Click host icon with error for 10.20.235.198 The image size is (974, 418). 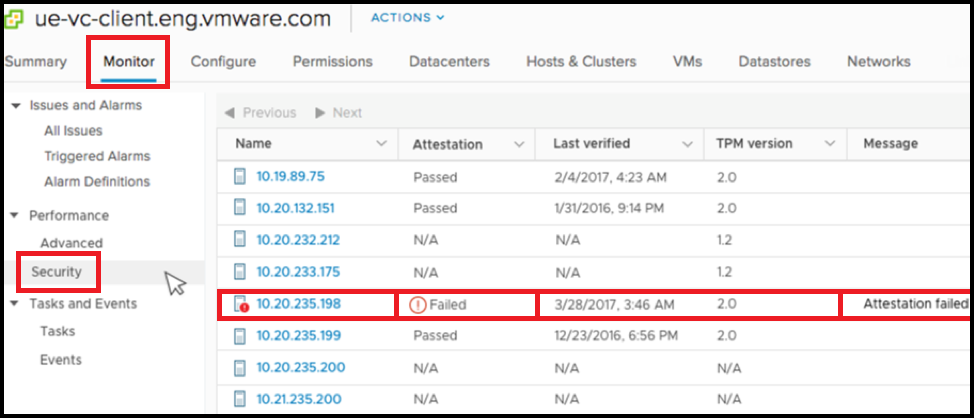point(239,305)
